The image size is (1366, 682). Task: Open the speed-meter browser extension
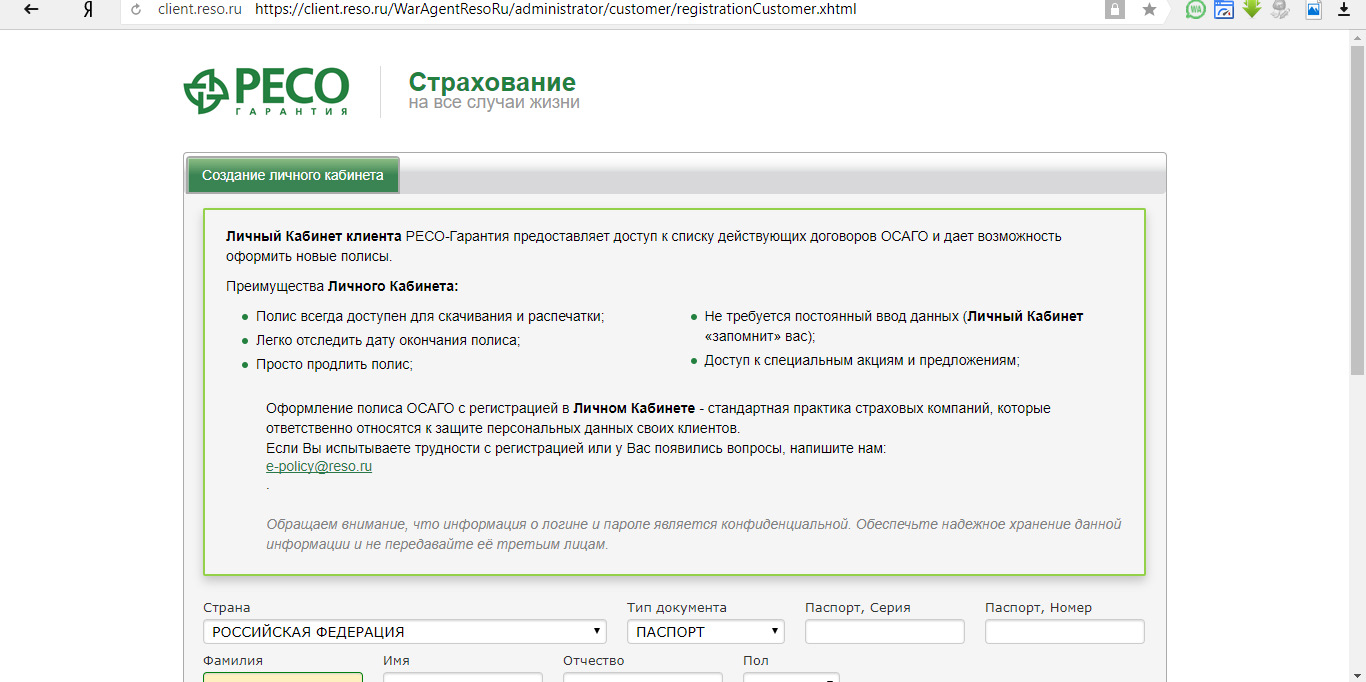click(1224, 10)
